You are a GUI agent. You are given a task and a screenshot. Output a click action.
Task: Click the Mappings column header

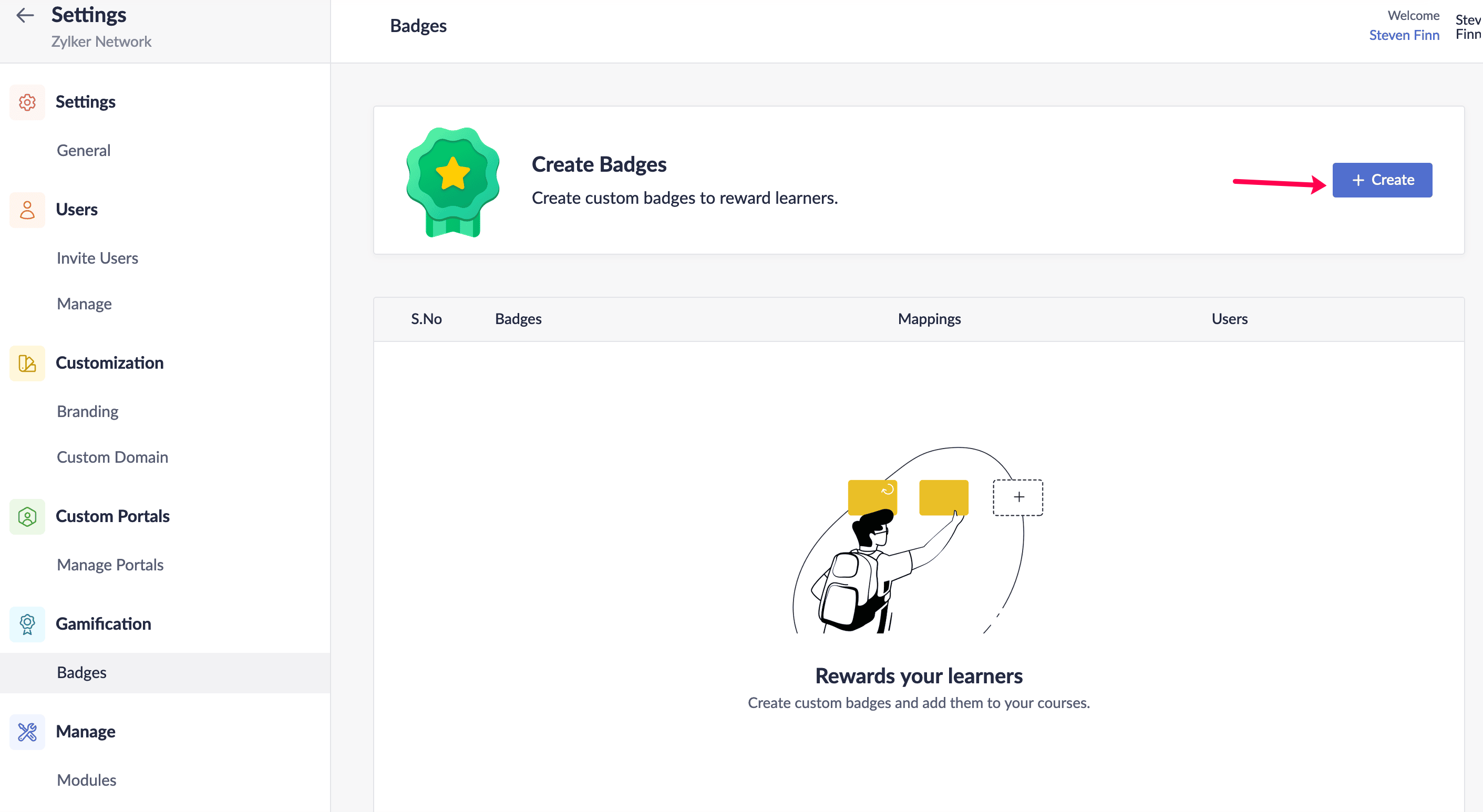[929, 319]
